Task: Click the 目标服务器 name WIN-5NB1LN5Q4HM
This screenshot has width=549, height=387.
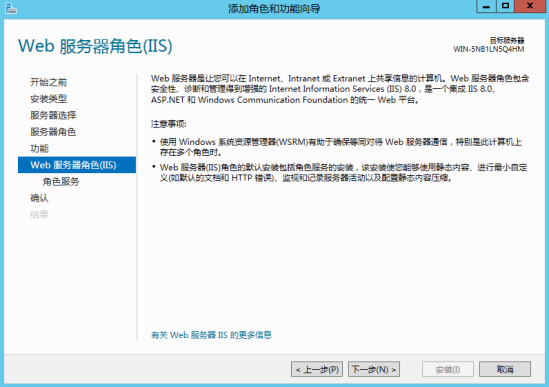Action: 489,49
